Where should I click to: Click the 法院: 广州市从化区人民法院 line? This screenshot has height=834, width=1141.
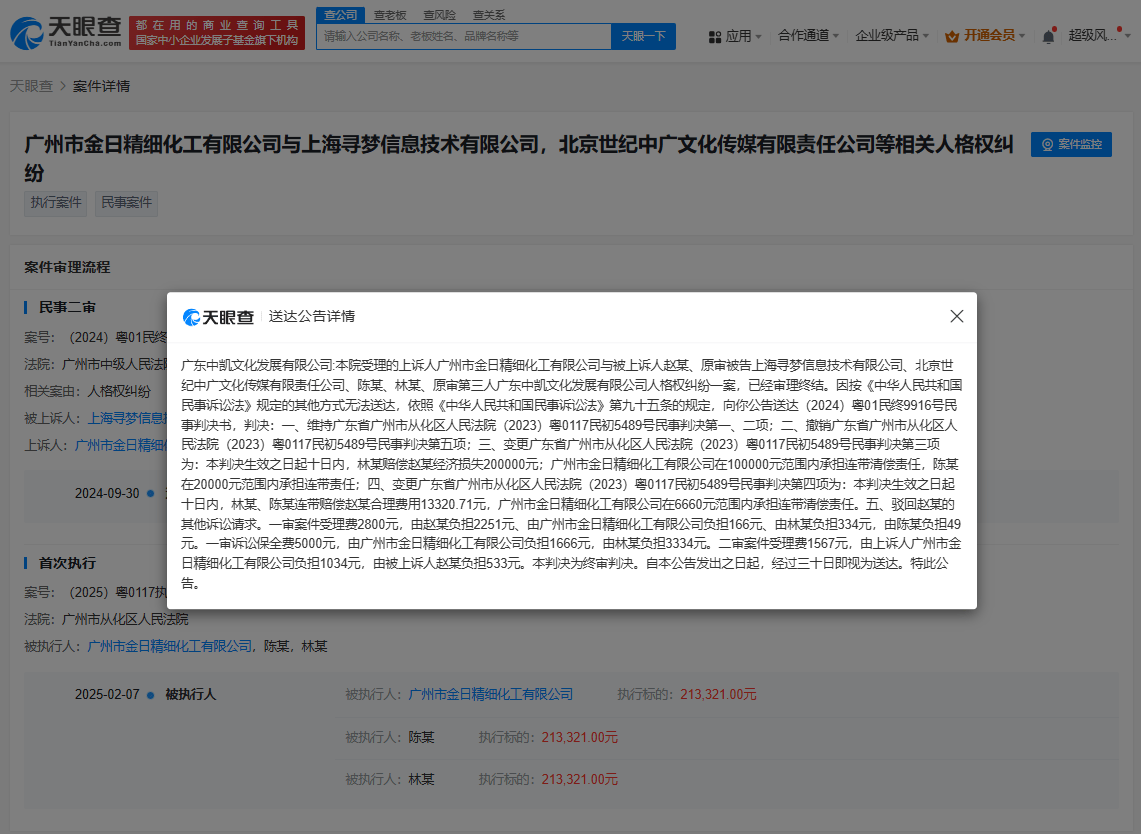(106, 619)
